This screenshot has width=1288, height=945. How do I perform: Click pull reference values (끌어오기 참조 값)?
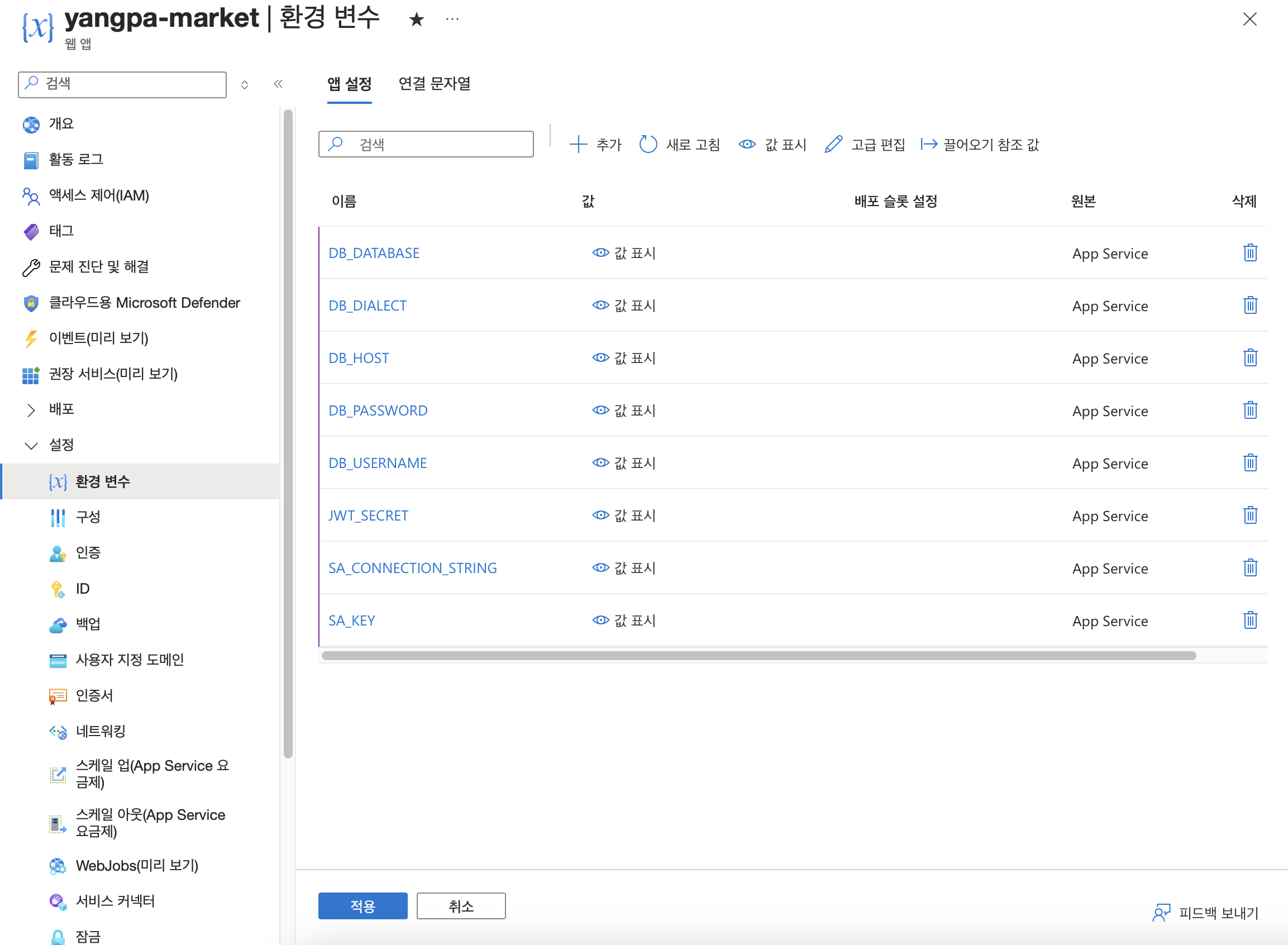[x=980, y=145]
